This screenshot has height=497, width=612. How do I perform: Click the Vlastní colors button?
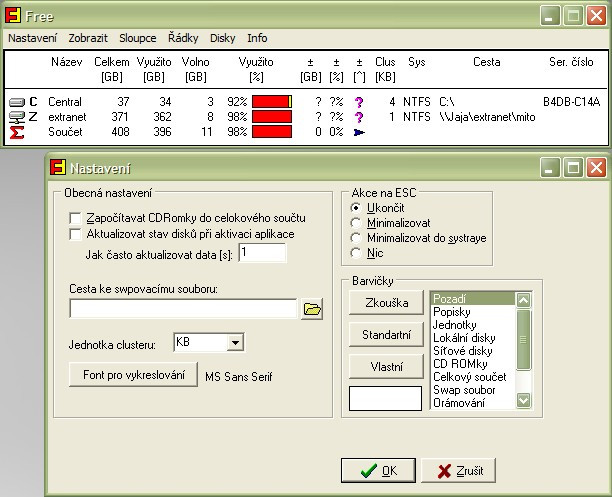pos(386,367)
